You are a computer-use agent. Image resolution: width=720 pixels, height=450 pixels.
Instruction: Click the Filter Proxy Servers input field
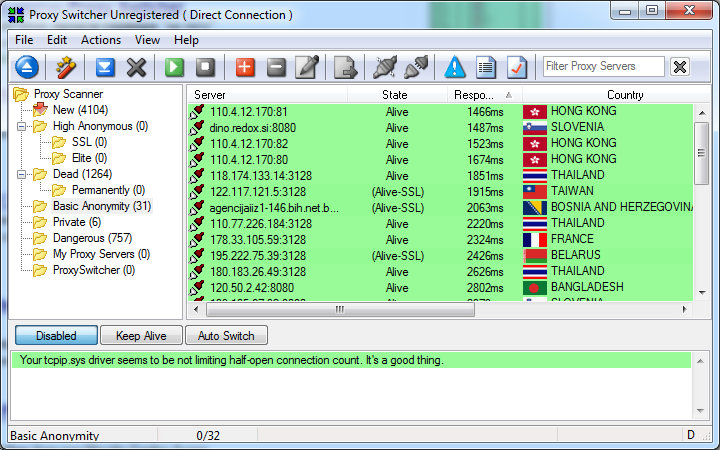pos(603,67)
